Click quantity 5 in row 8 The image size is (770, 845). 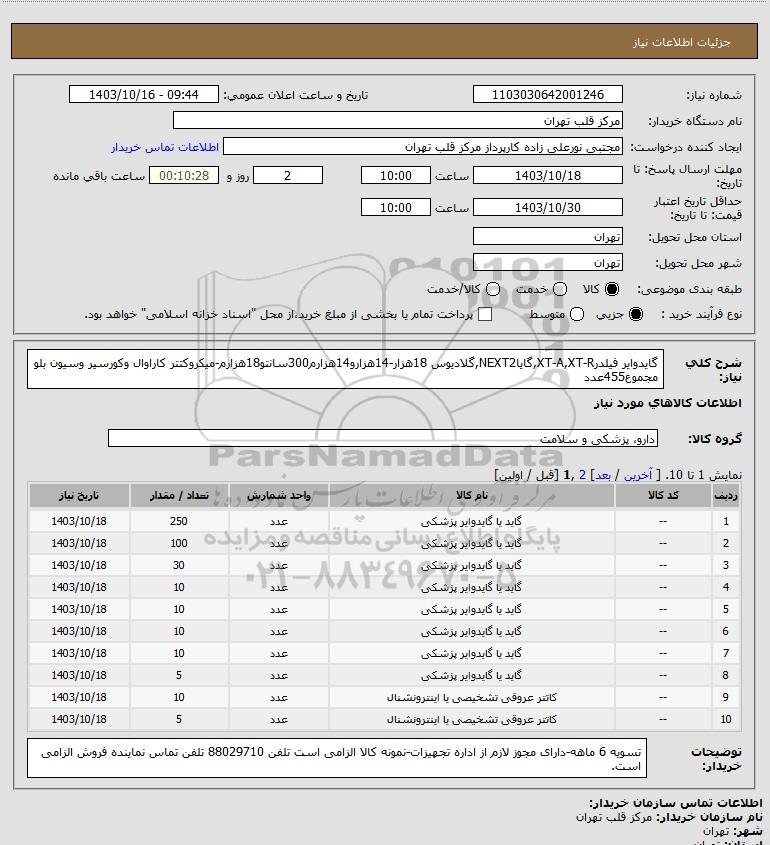point(179,675)
